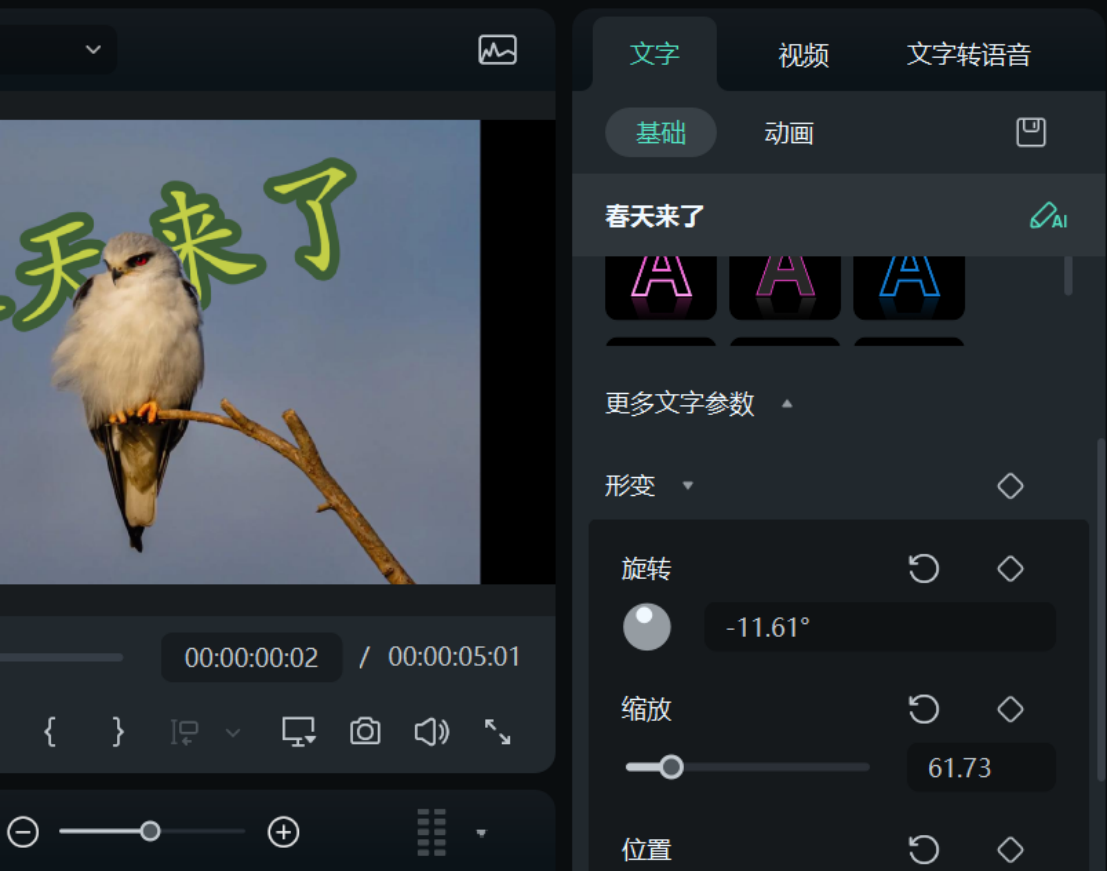Toggle the keyframe diamond for 缩放
Image resolution: width=1107 pixels, height=871 pixels.
point(1009,709)
